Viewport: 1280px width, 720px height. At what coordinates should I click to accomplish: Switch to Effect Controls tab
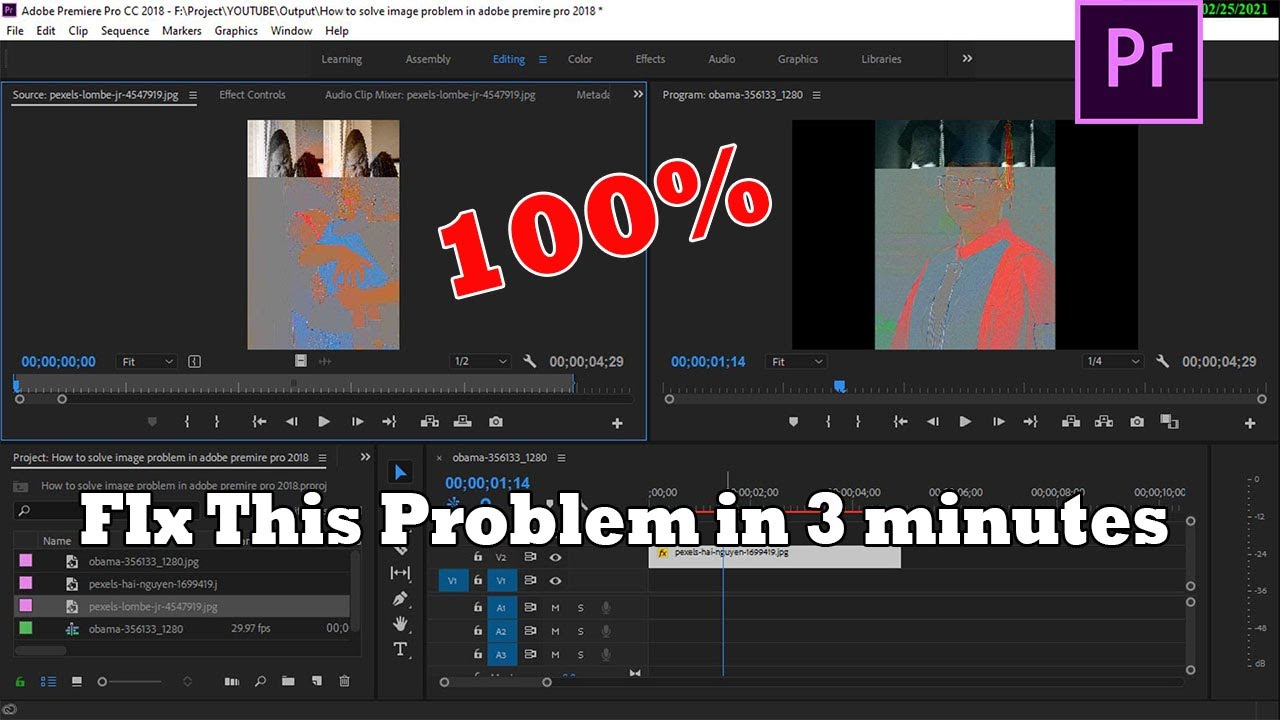click(x=252, y=95)
